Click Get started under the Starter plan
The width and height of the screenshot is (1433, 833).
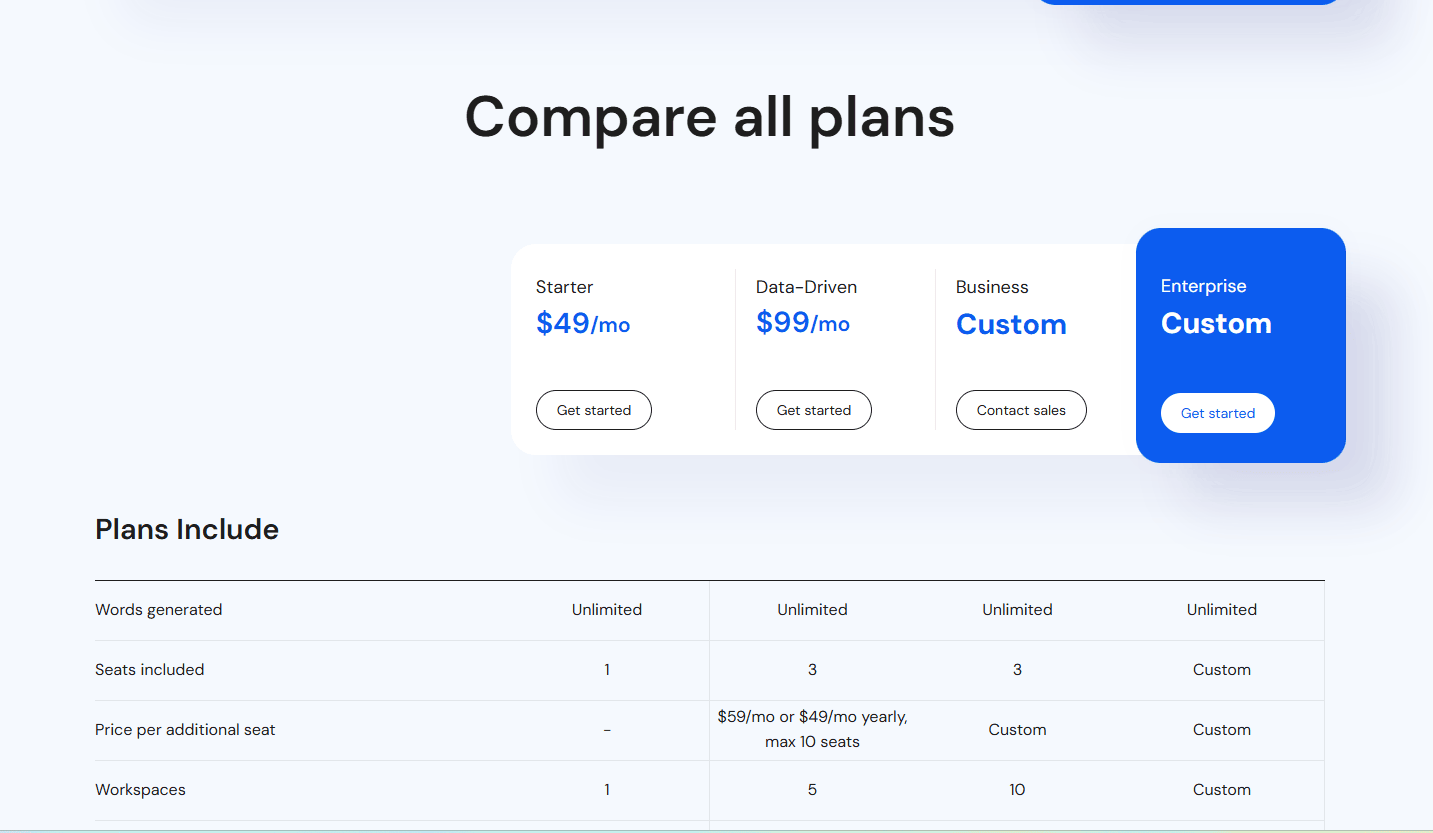point(593,410)
